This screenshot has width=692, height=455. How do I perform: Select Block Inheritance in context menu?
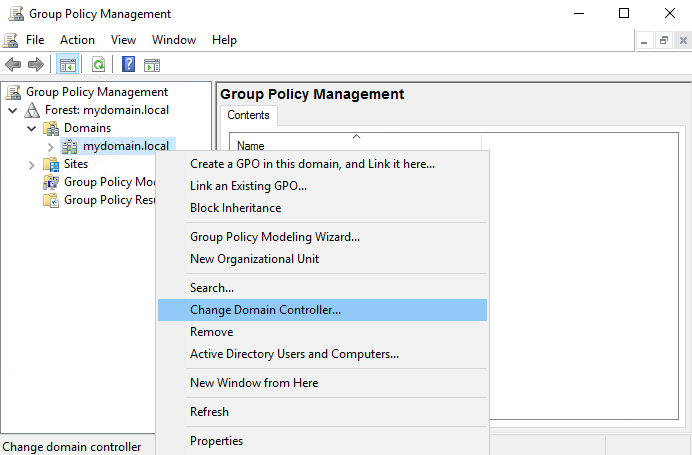point(235,208)
